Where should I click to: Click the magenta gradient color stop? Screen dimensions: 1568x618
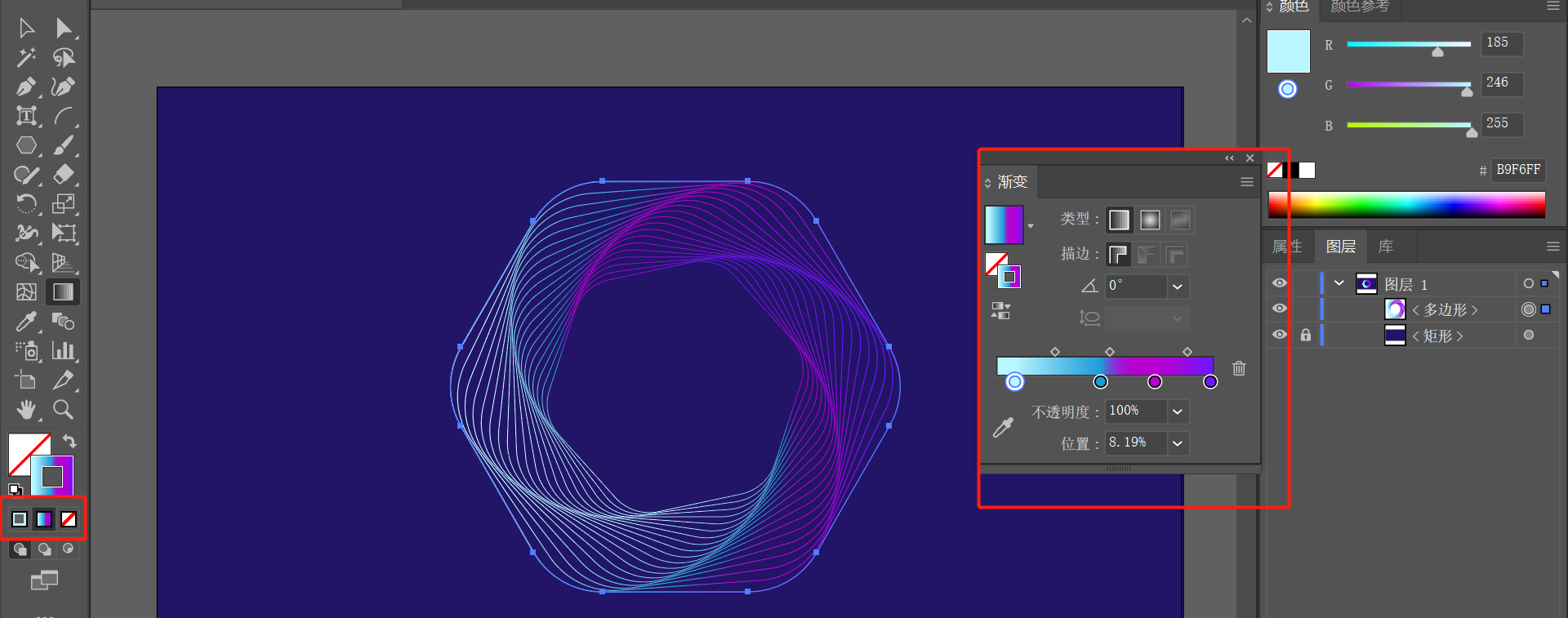[1155, 381]
